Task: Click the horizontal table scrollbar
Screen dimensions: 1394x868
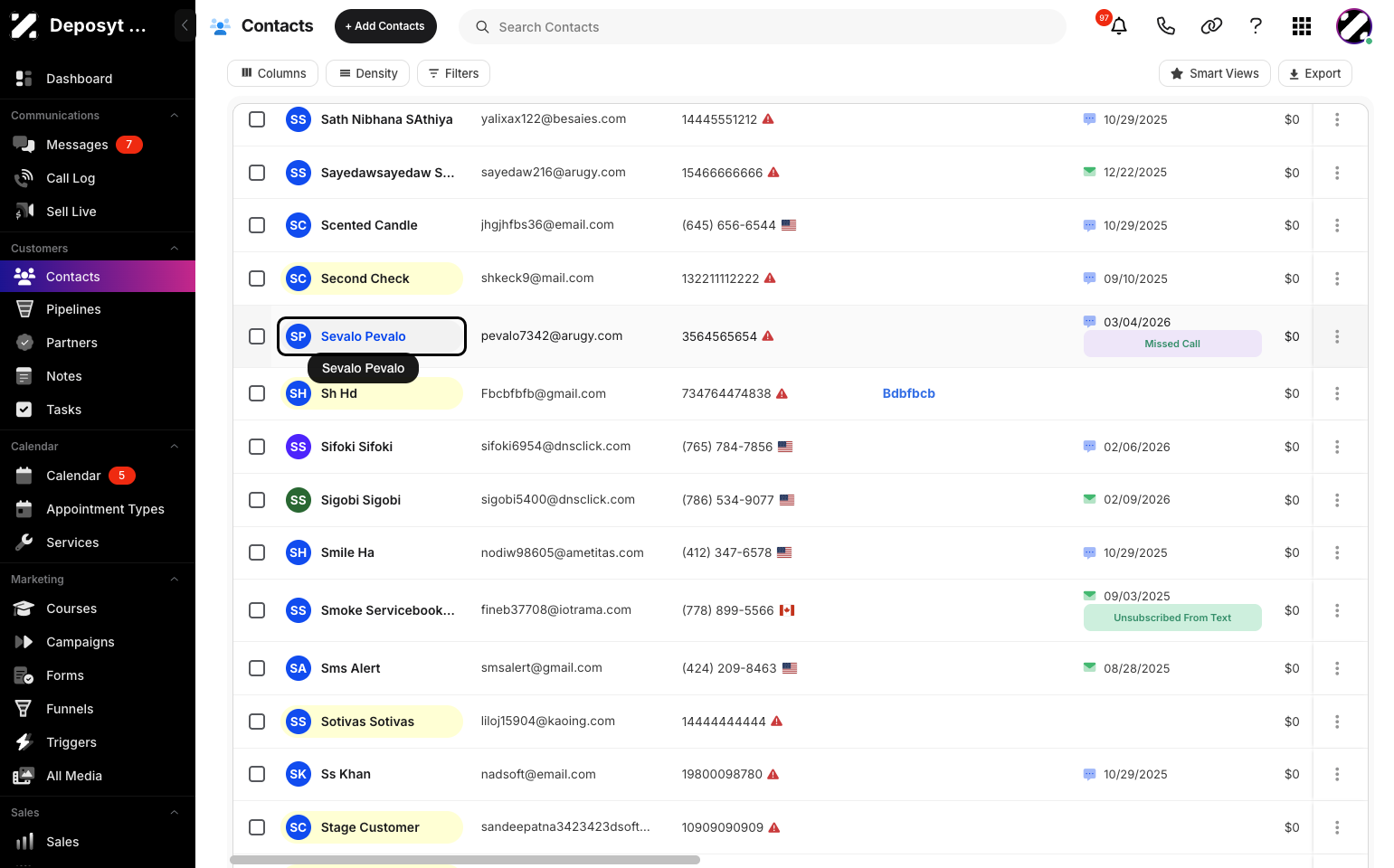Action: [x=465, y=860]
